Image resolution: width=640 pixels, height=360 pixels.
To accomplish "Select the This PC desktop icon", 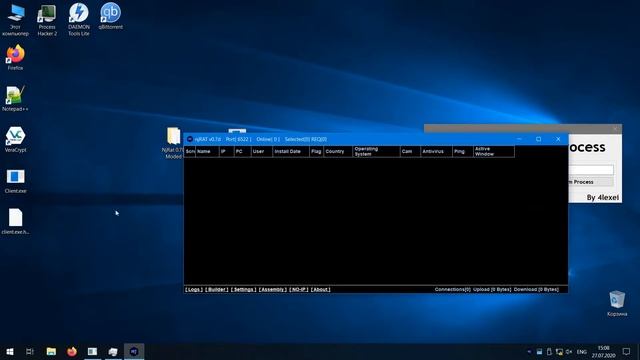I will point(16,20).
